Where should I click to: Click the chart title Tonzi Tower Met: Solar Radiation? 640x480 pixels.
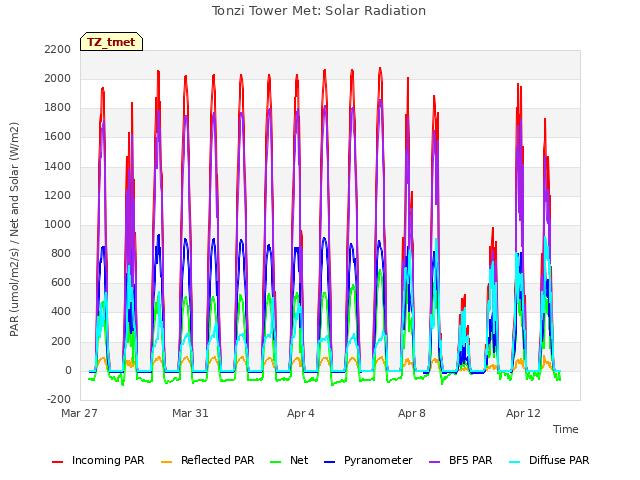319,11
